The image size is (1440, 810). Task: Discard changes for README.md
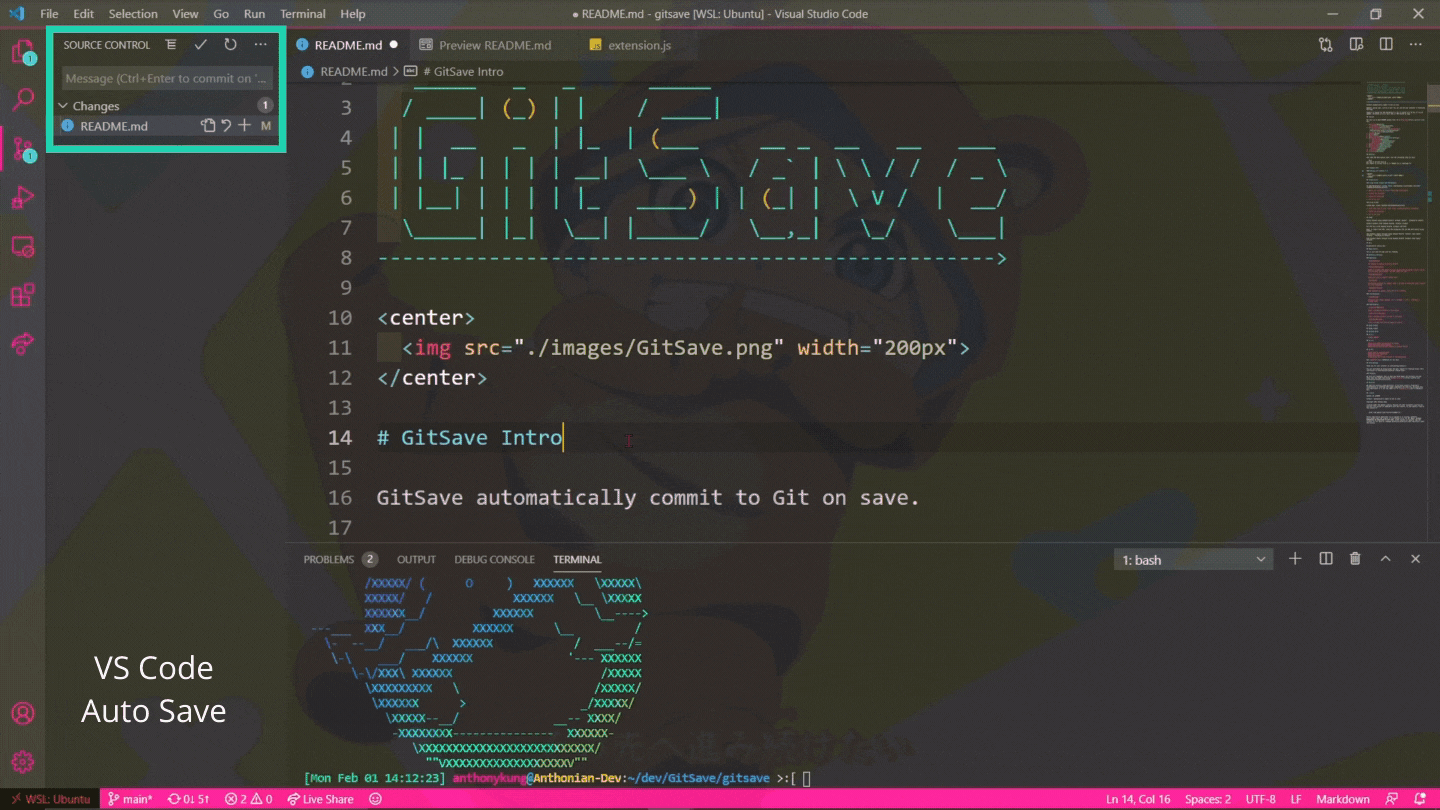(226, 126)
